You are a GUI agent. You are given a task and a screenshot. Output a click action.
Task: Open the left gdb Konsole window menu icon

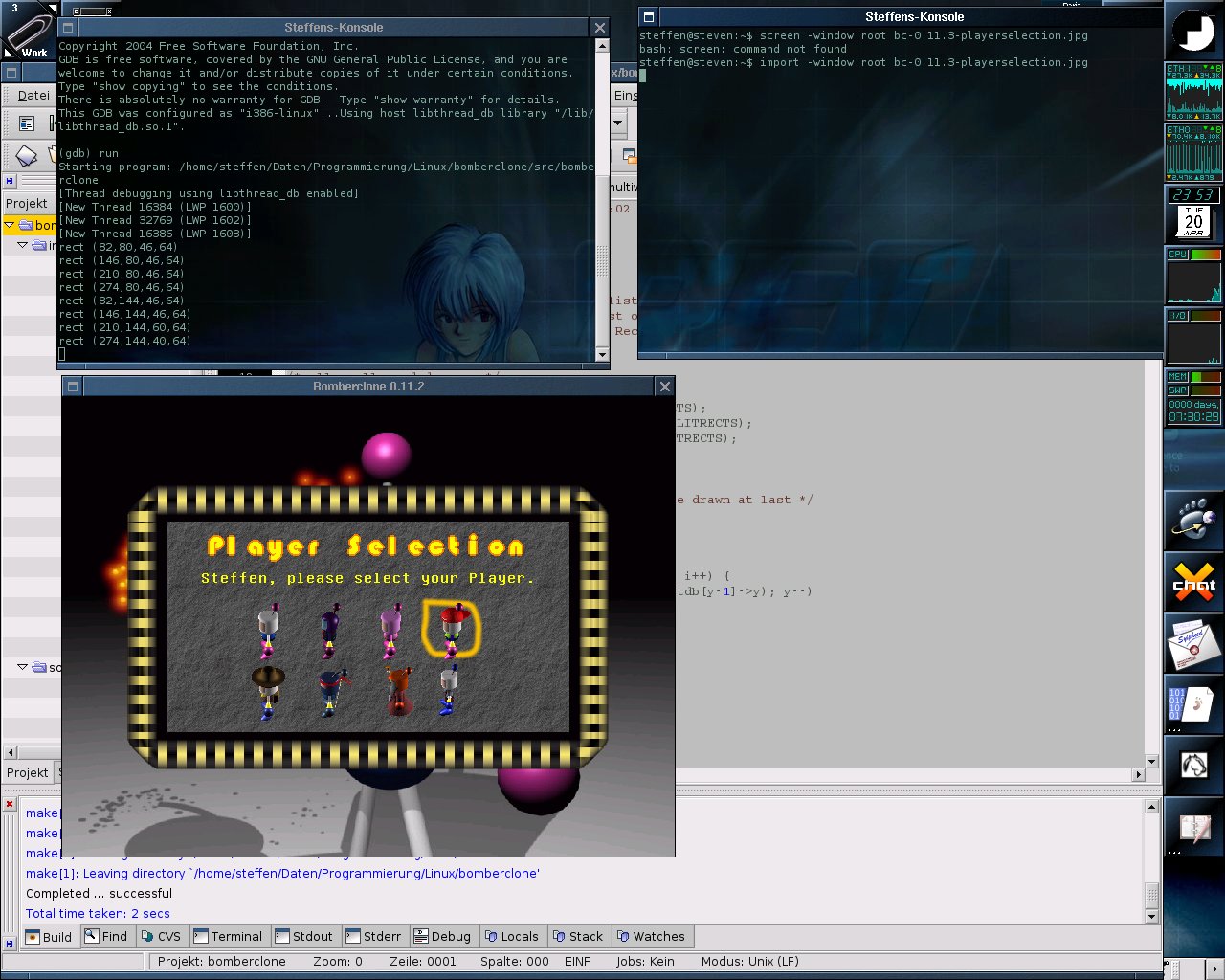tap(68, 28)
